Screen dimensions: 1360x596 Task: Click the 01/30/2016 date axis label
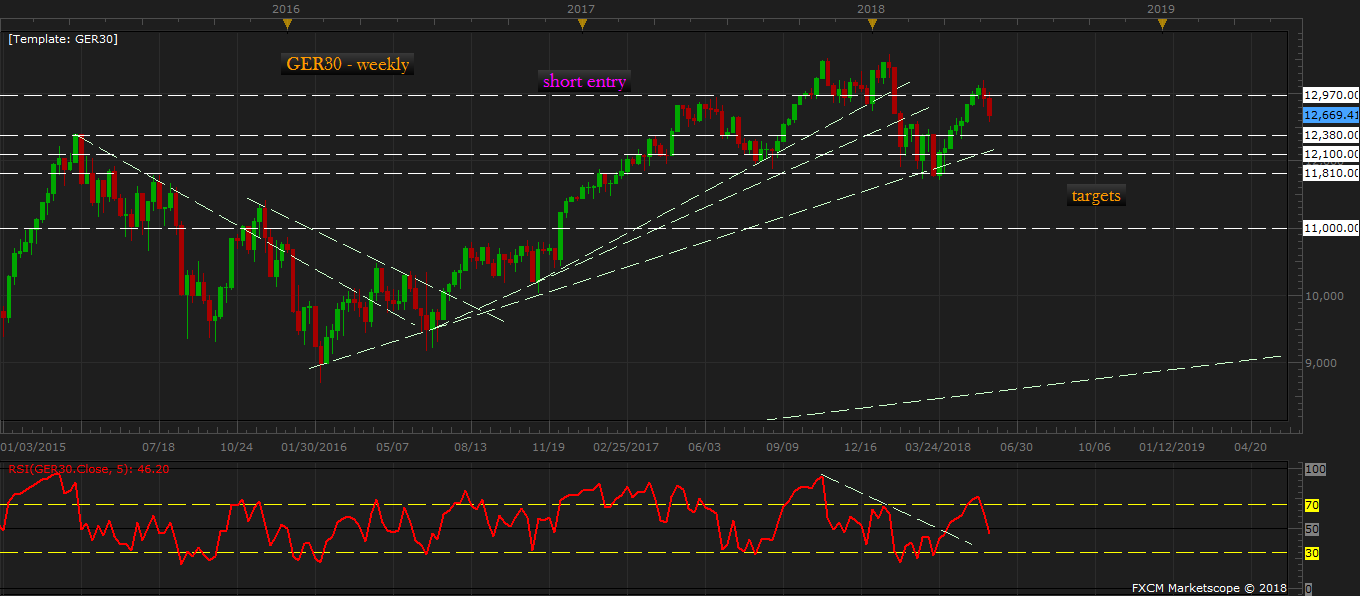(314, 447)
